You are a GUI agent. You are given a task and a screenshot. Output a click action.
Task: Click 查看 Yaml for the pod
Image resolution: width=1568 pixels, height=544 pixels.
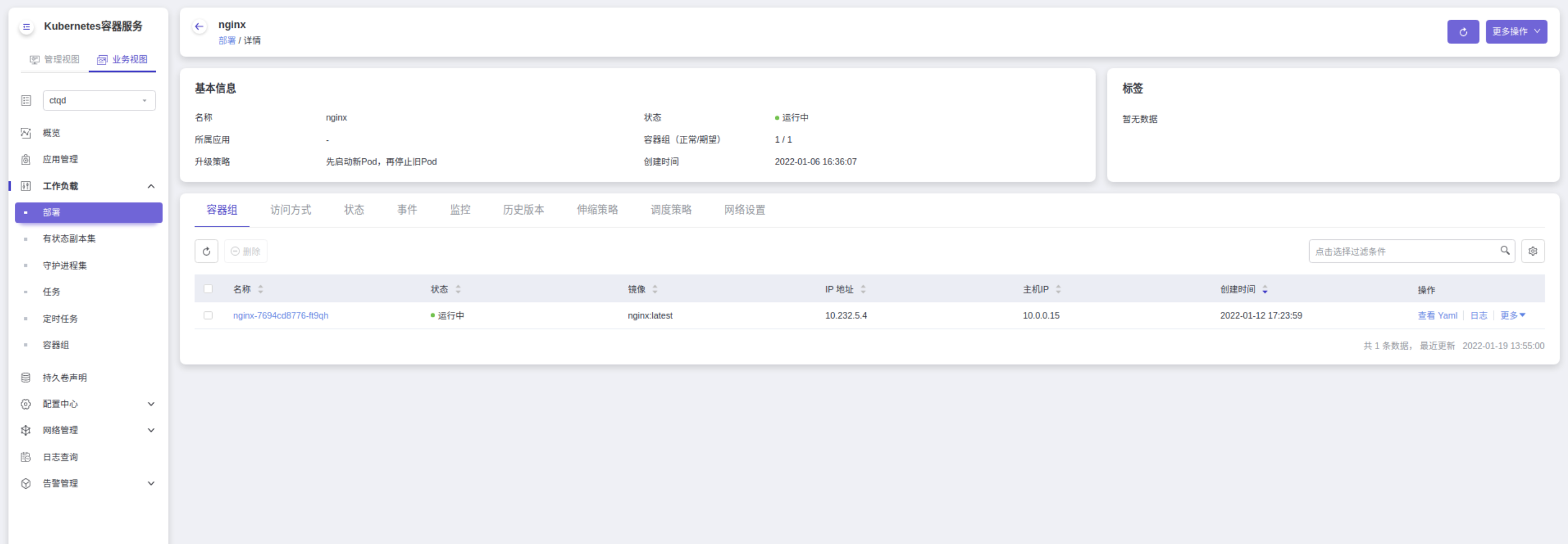(x=1436, y=315)
